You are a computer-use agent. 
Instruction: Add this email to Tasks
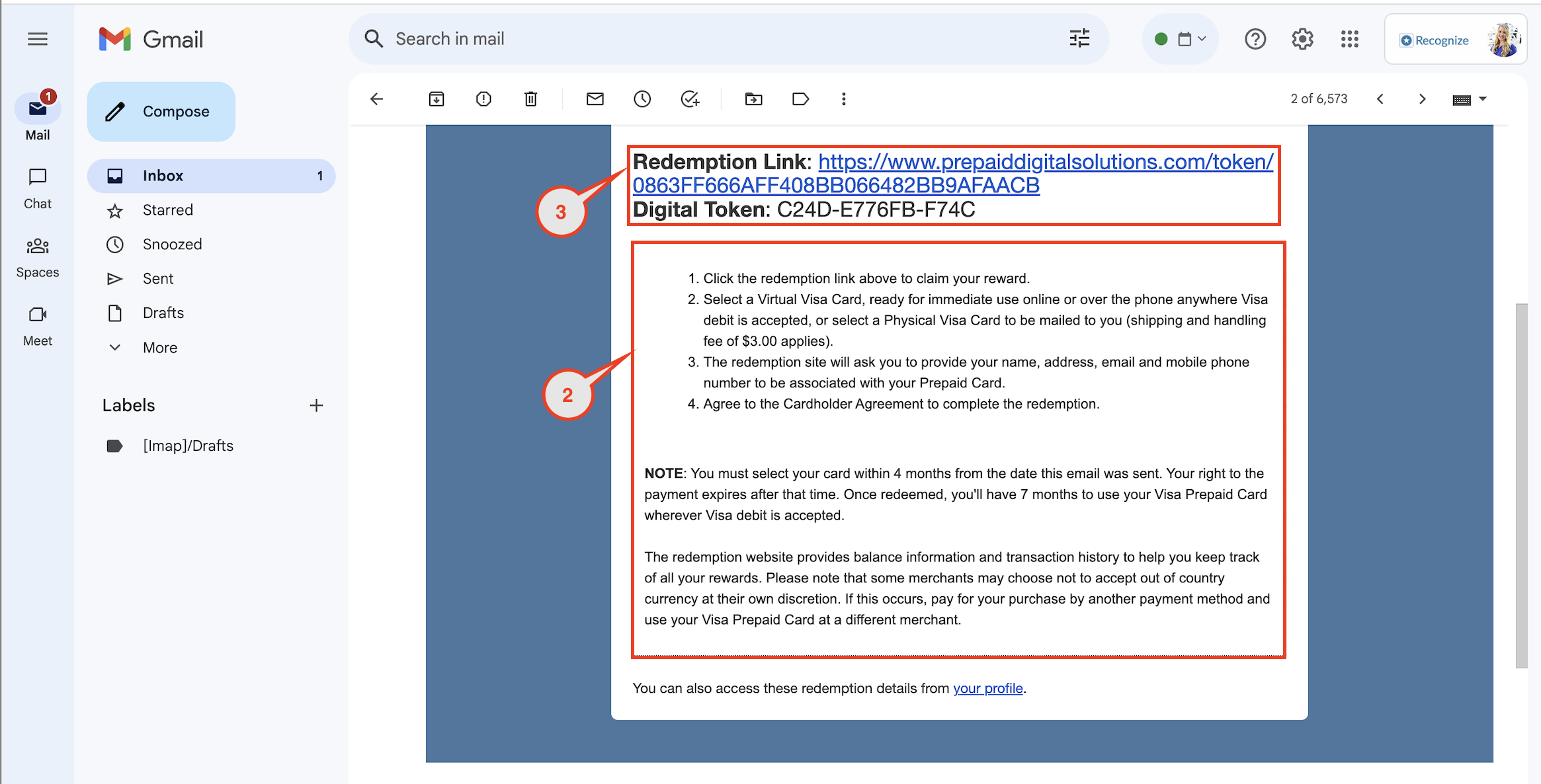point(690,99)
